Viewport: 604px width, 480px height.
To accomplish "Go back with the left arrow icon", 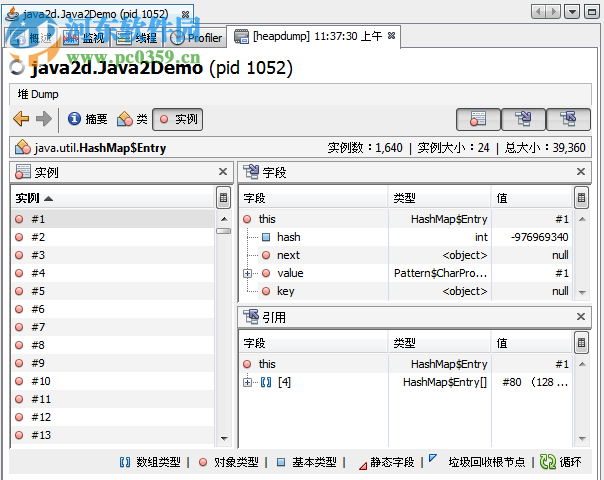I will 21,119.
